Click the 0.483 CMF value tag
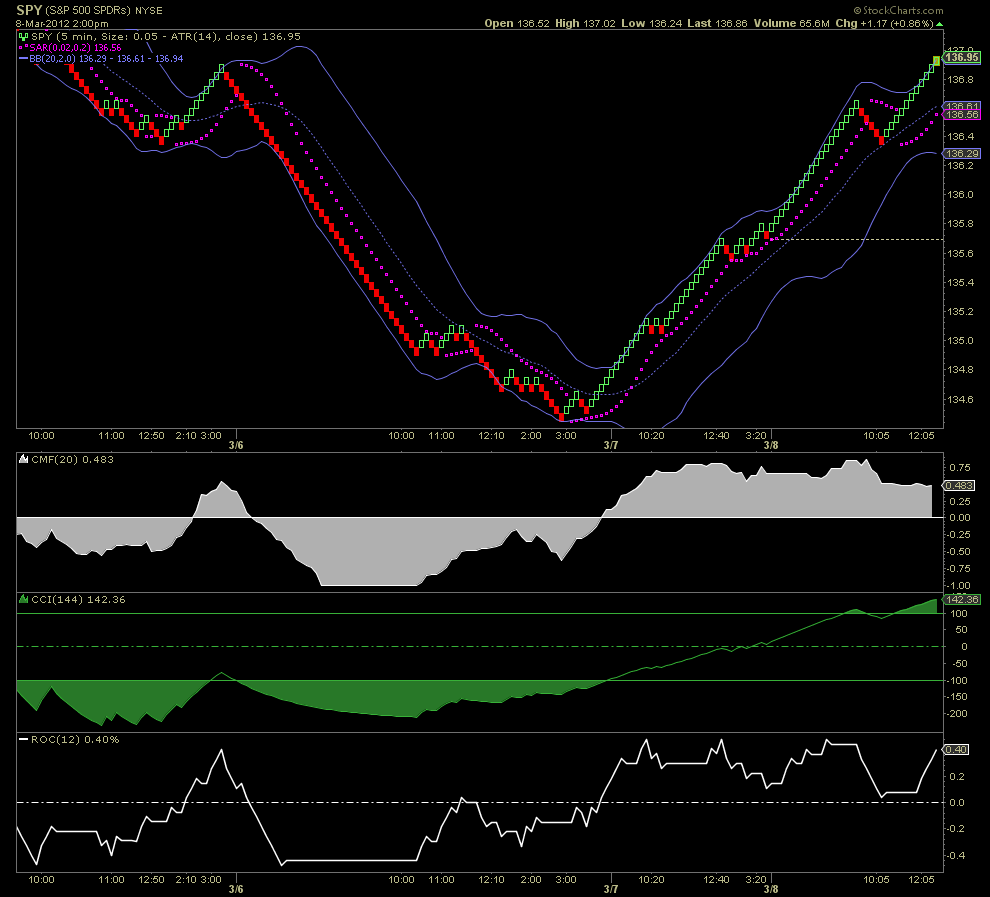Image resolution: width=990 pixels, height=897 pixels. [x=959, y=485]
